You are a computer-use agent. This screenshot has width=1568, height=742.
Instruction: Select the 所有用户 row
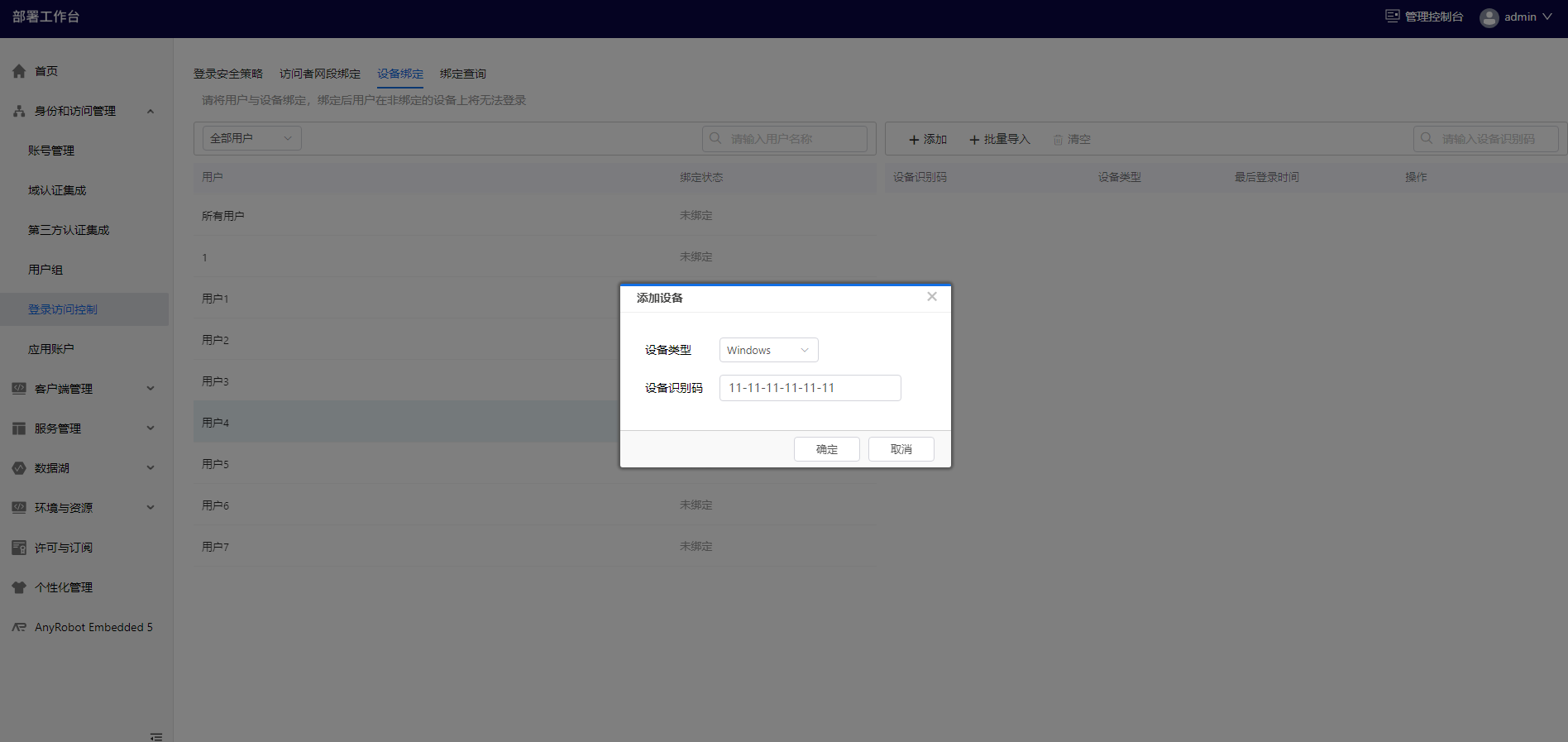point(534,215)
